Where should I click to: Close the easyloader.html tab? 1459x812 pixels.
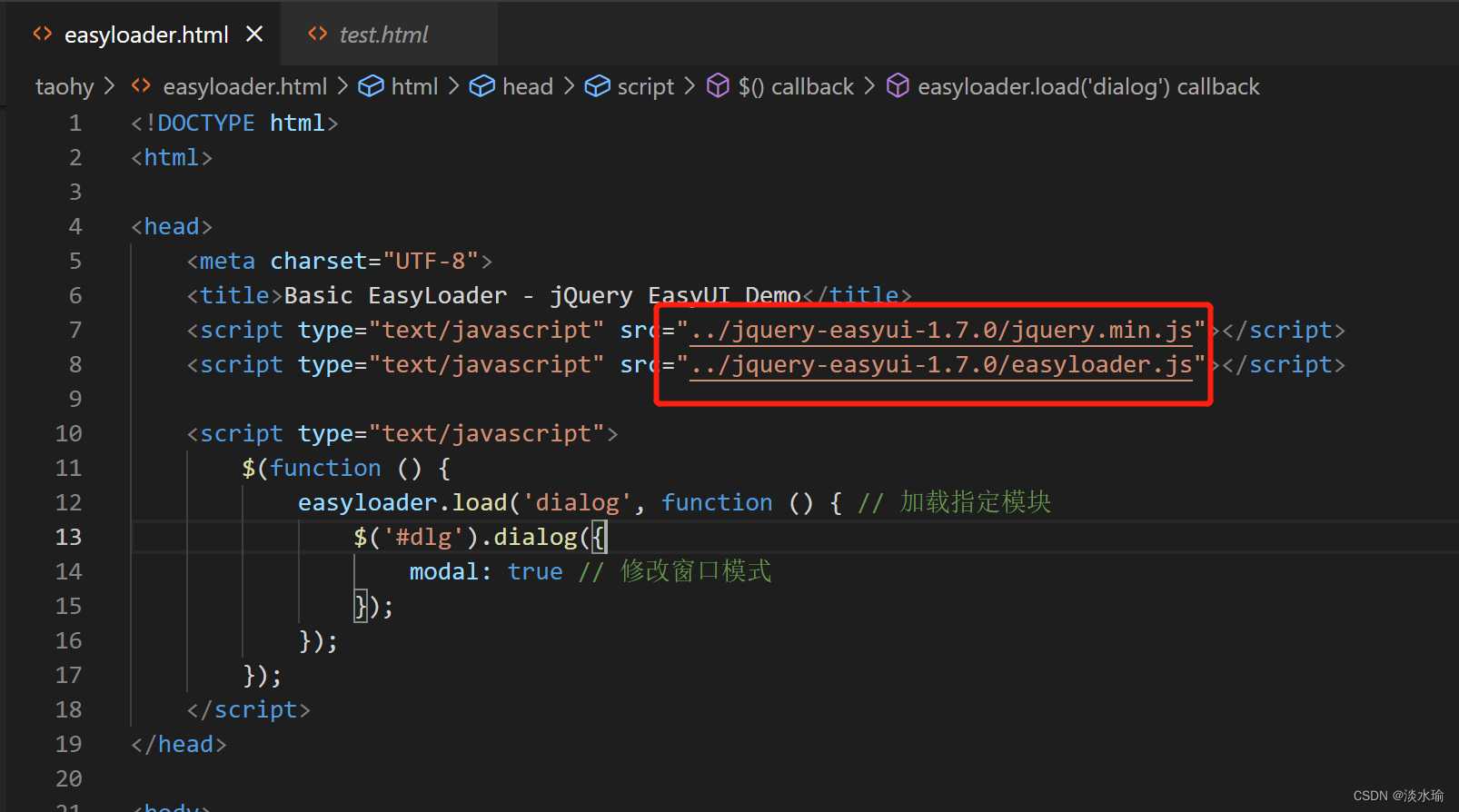[x=254, y=34]
